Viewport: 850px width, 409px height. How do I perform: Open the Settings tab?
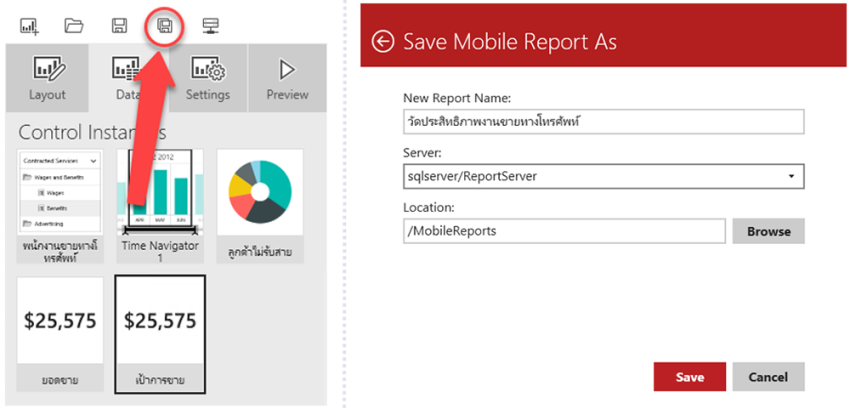[x=208, y=78]
